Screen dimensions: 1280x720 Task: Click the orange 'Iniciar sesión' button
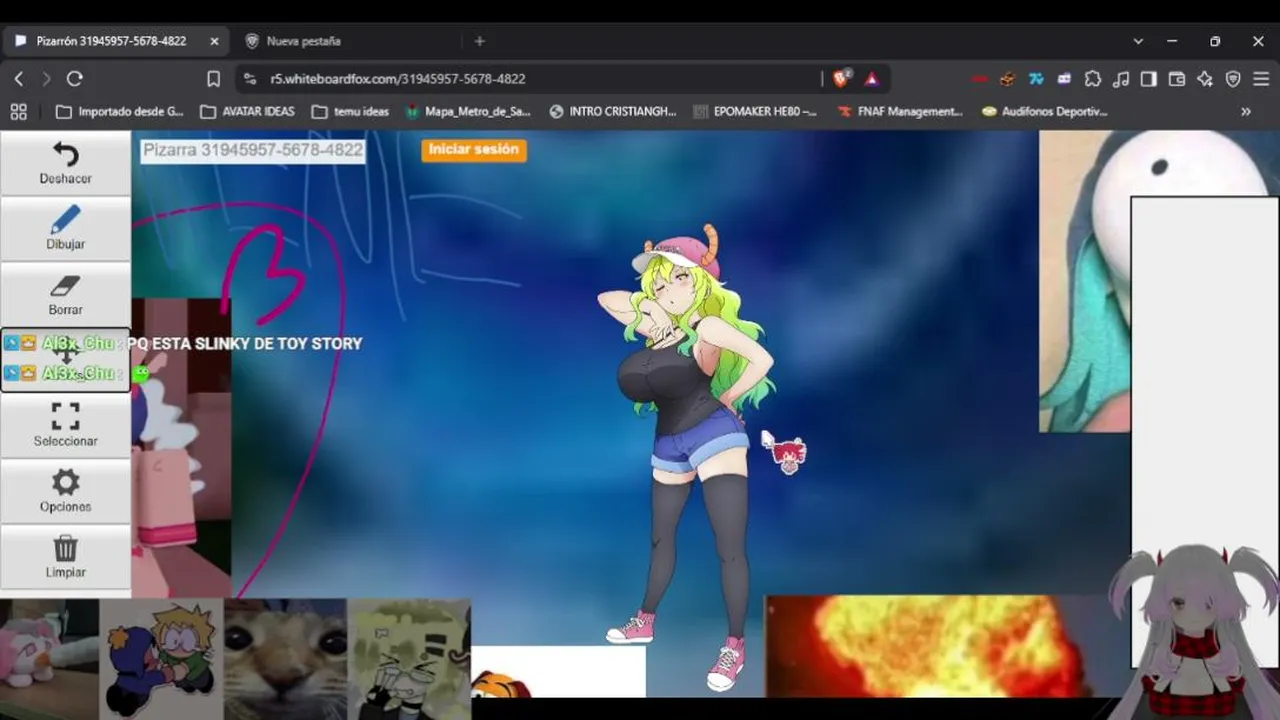click(x=474, y=149)
